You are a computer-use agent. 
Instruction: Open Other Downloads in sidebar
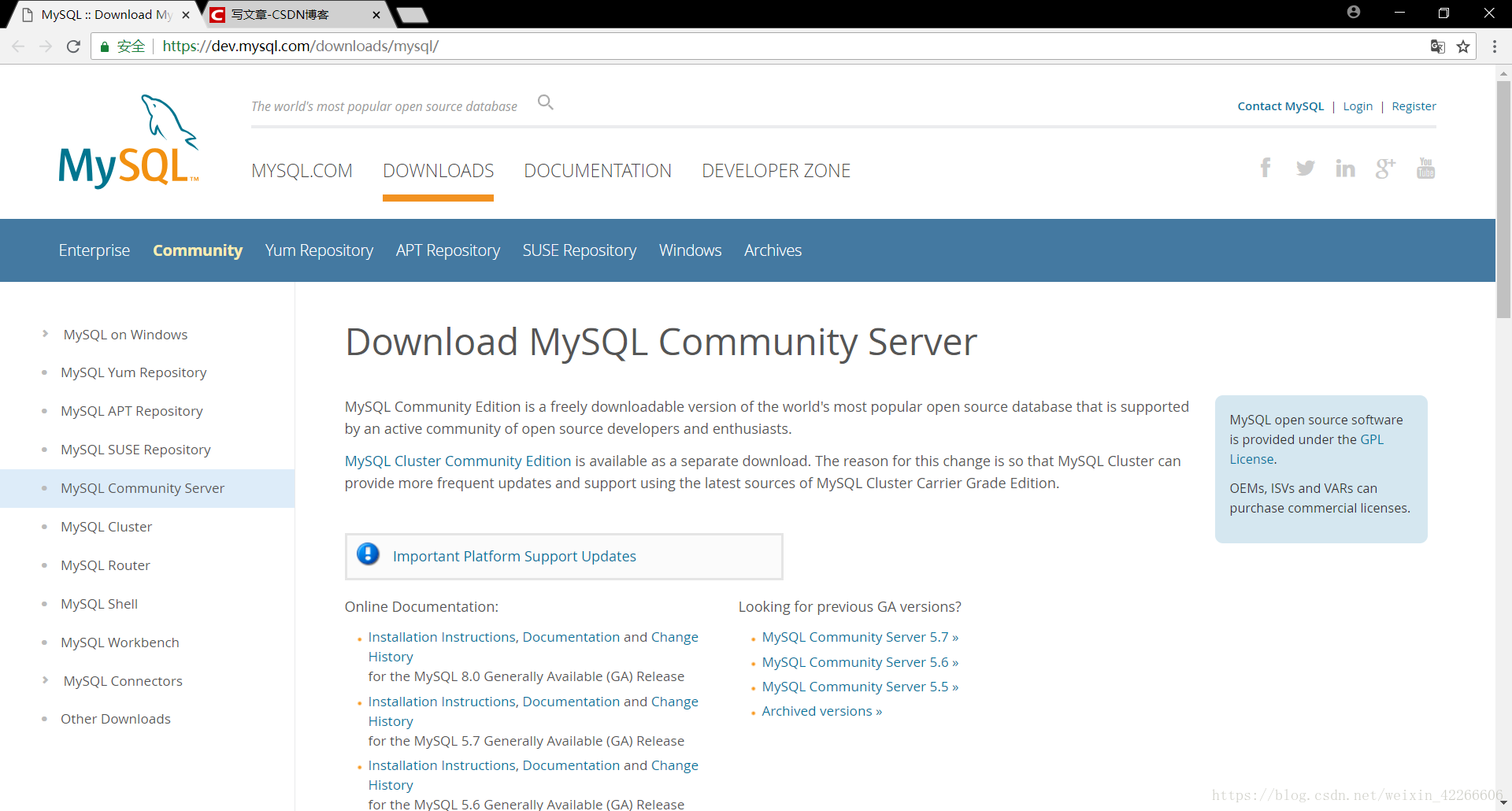(x=116, y=719)
